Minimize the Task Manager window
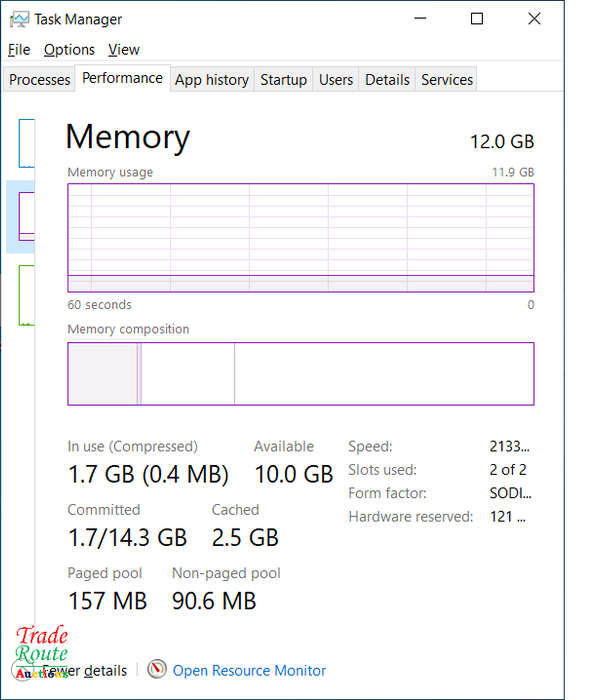The height and width of the screenshot is (700, 599). (420, 19)
